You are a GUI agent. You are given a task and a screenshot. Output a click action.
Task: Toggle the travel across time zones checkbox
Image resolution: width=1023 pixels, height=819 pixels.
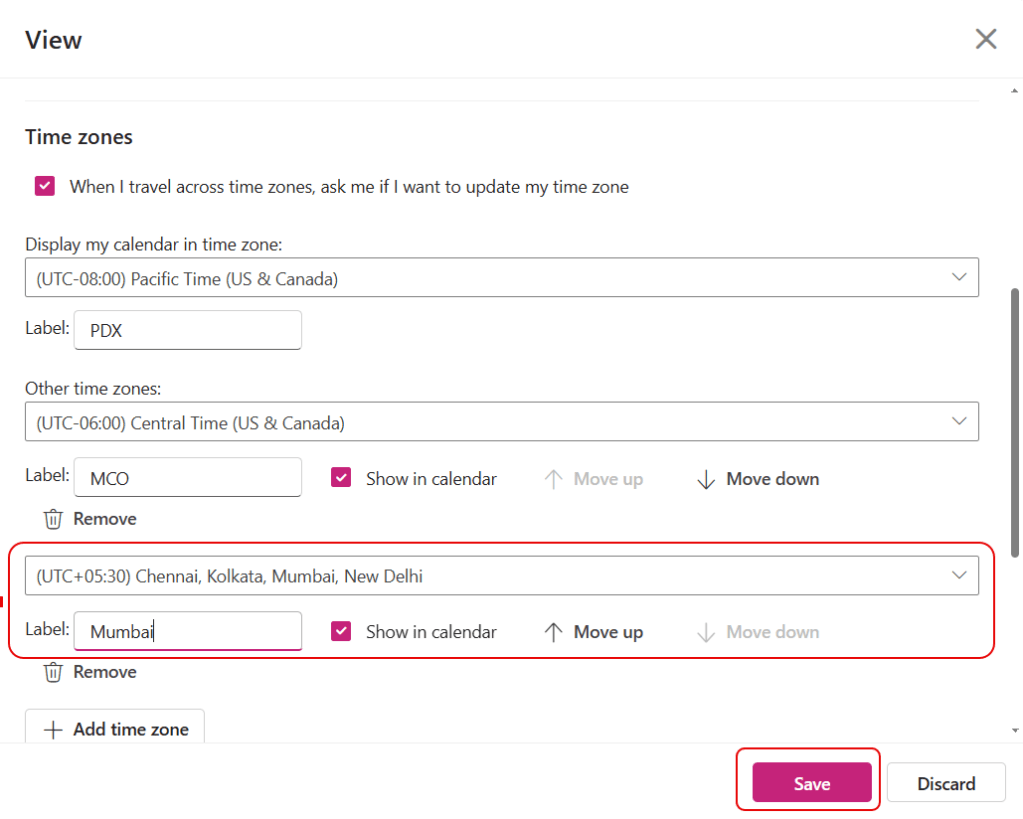45,186
